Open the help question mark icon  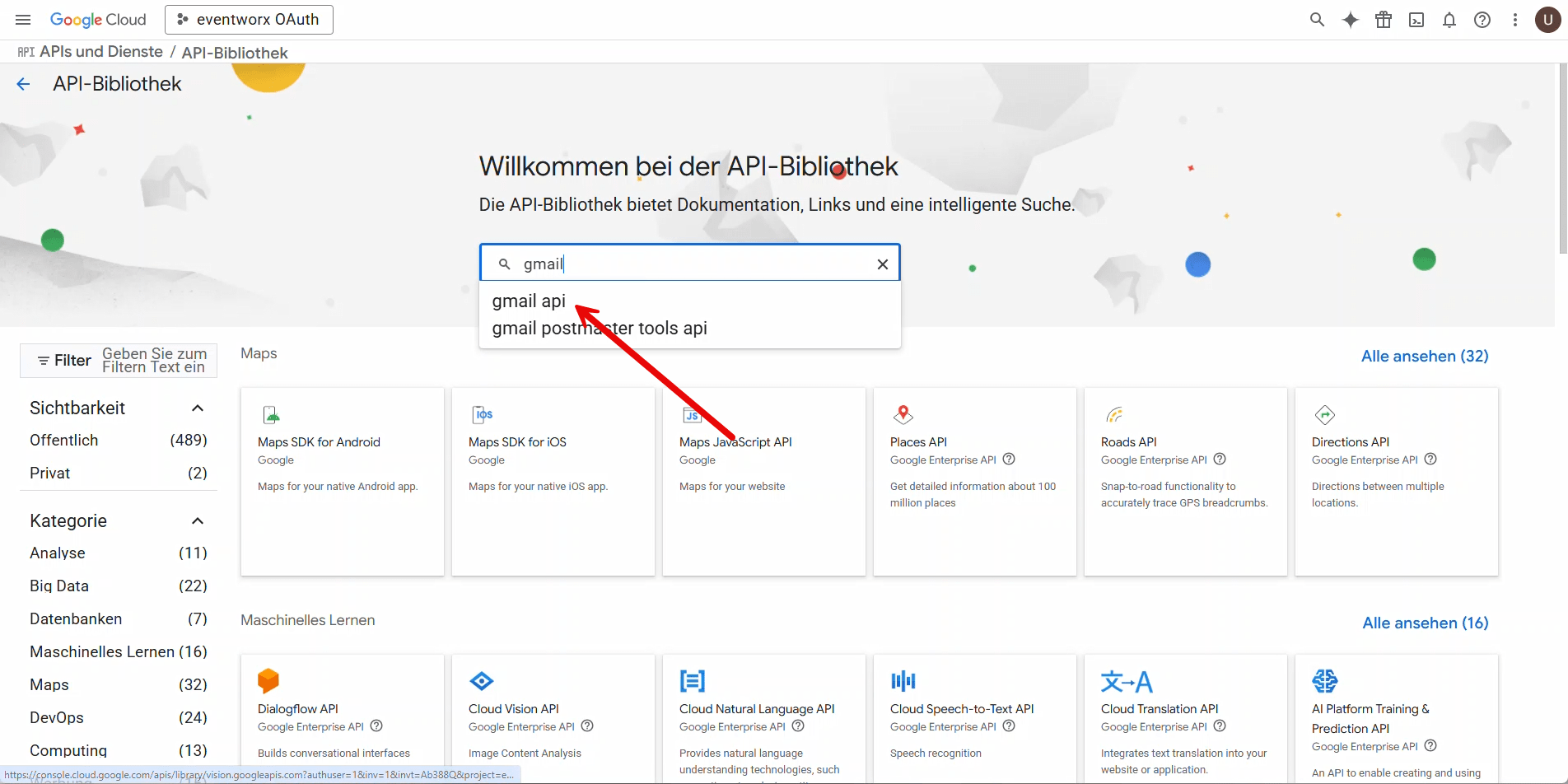(1482, 20)
